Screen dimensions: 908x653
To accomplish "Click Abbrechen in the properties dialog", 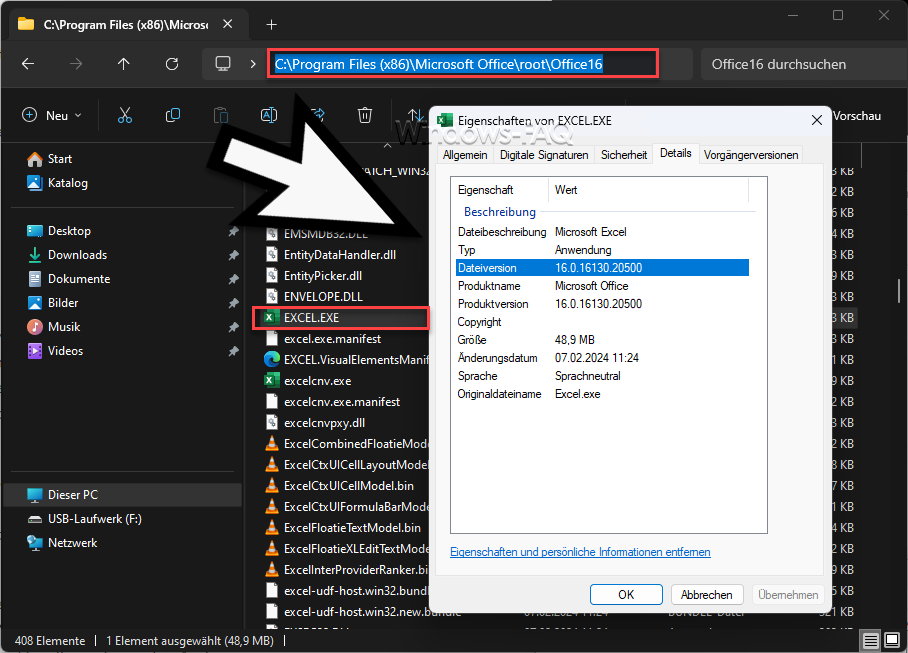I will coord(706,595).
